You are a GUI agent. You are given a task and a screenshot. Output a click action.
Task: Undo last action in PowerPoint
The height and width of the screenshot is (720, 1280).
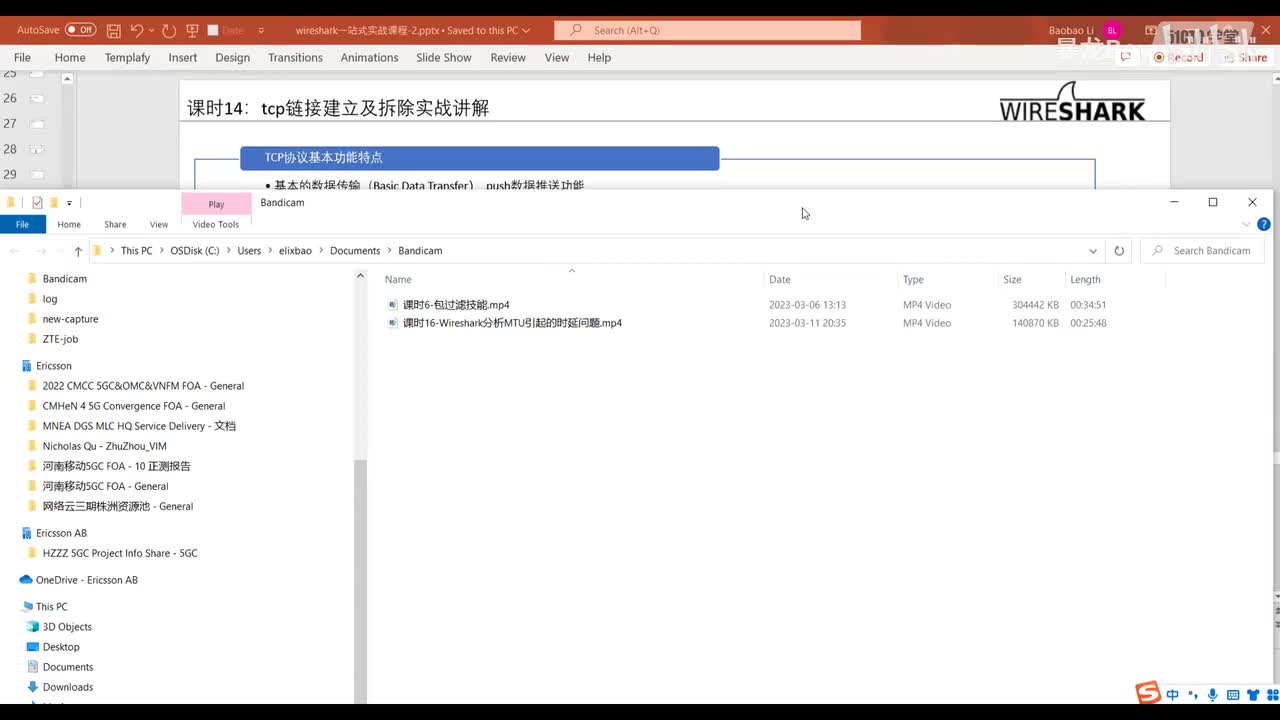(x=137, y=31)
